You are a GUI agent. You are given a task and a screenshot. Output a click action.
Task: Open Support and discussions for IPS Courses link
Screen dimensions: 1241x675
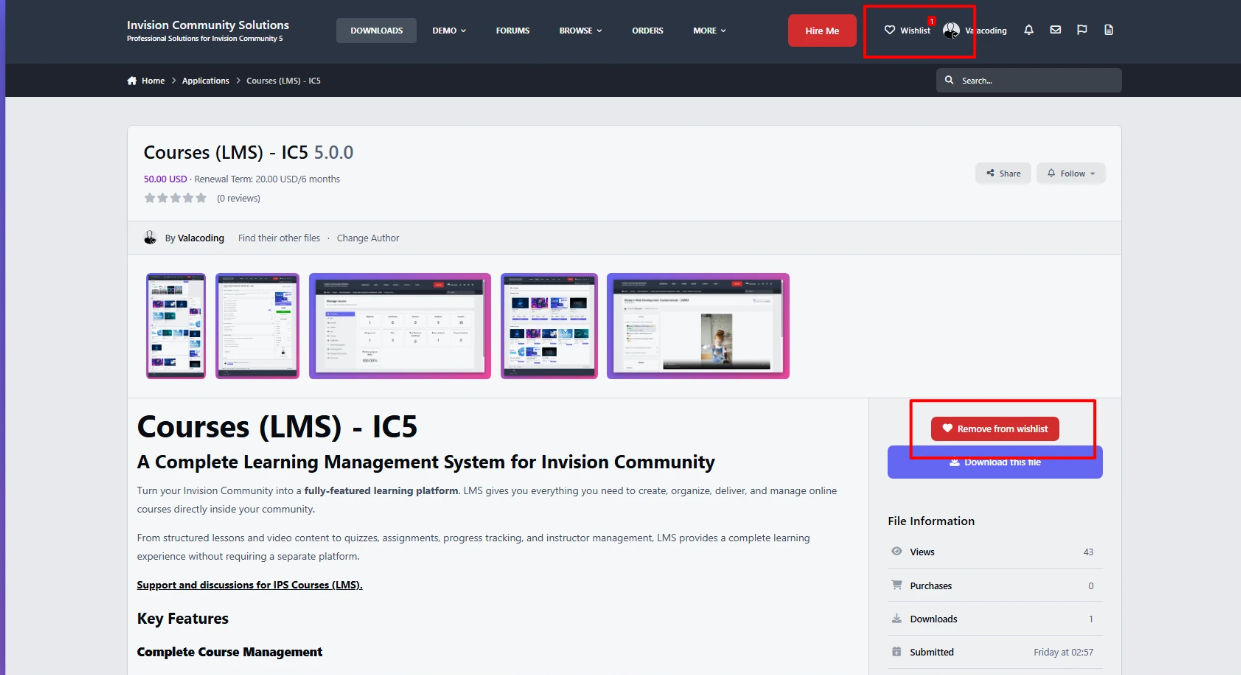pos(250,585)
